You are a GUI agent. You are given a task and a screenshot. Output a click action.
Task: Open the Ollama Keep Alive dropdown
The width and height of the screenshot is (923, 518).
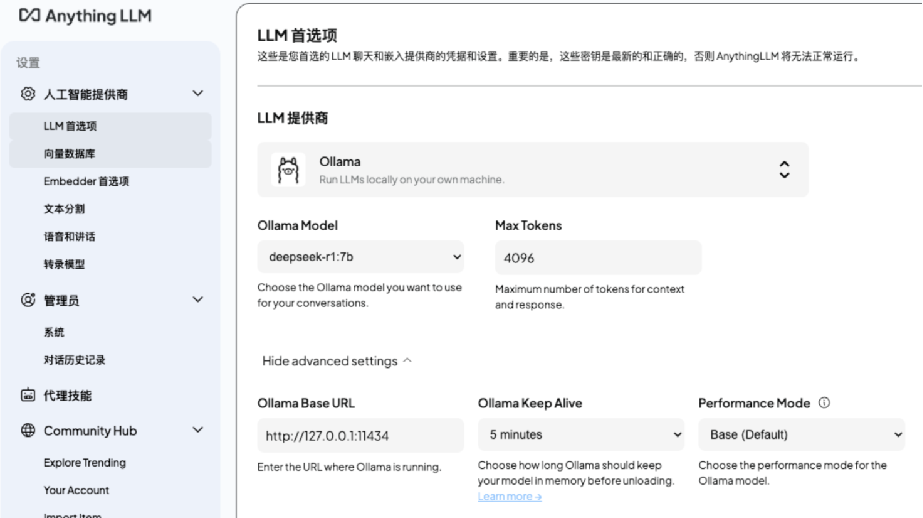(x=581, y=434)
